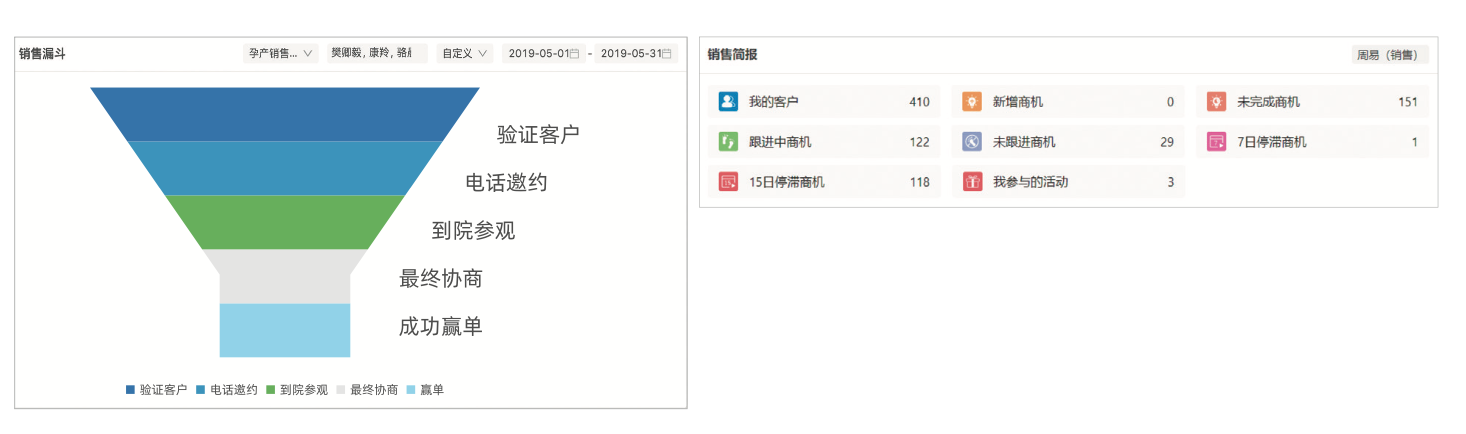Click the 我的客户 blue person icon

coord(728,102)
